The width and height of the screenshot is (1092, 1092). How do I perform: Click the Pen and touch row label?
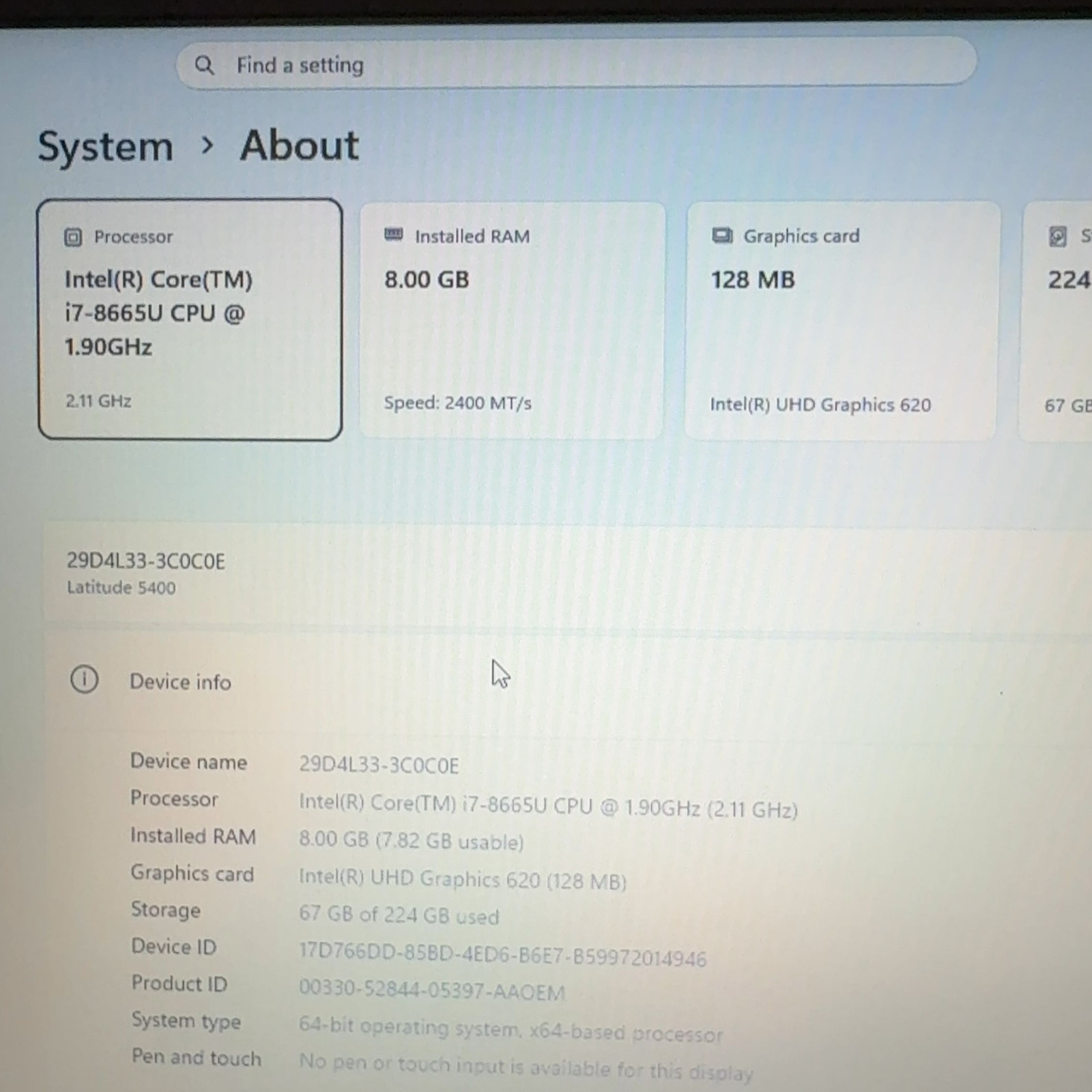tap(197, 1057)
